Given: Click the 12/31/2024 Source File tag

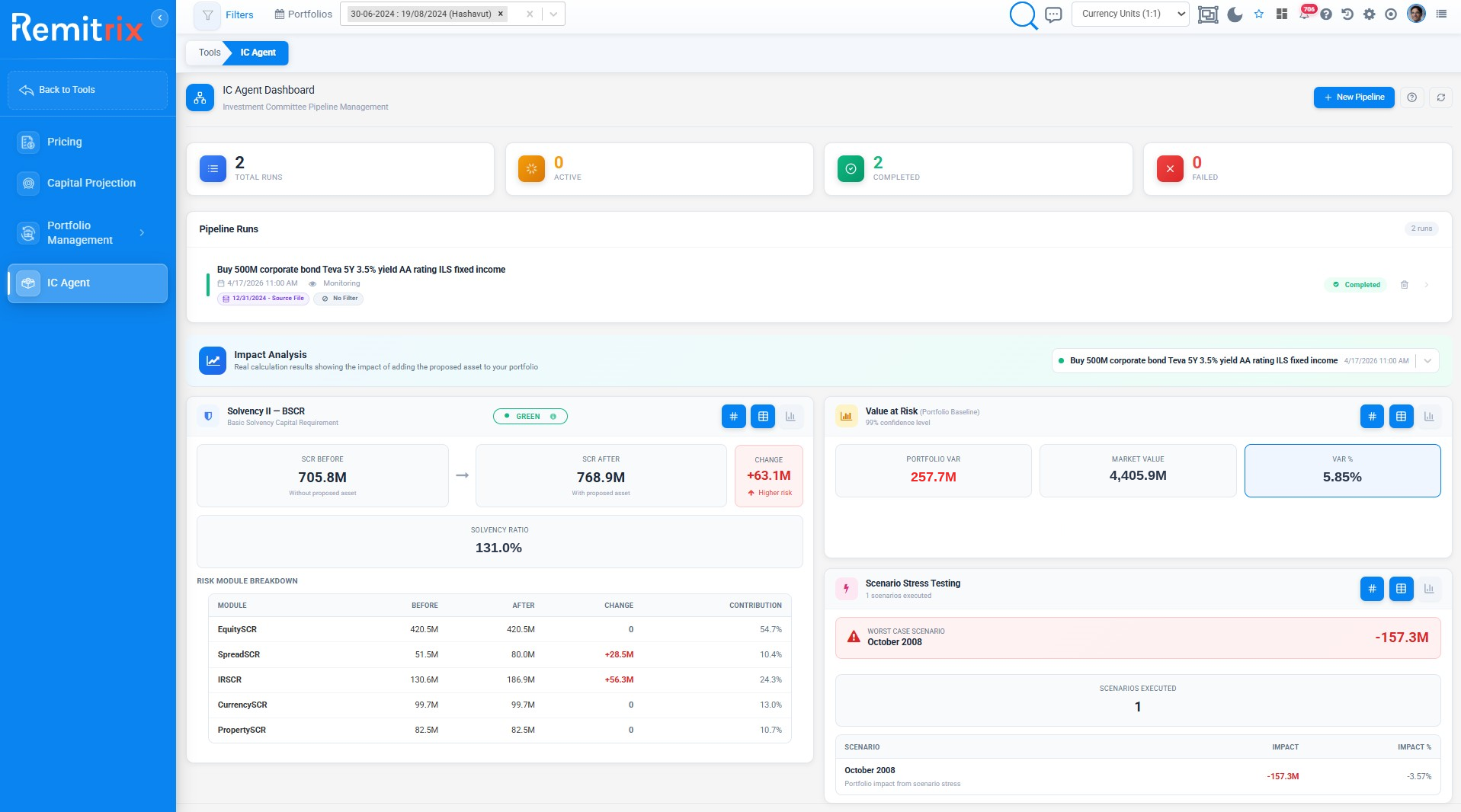Looking at the screenshot, I should (263, 299).
